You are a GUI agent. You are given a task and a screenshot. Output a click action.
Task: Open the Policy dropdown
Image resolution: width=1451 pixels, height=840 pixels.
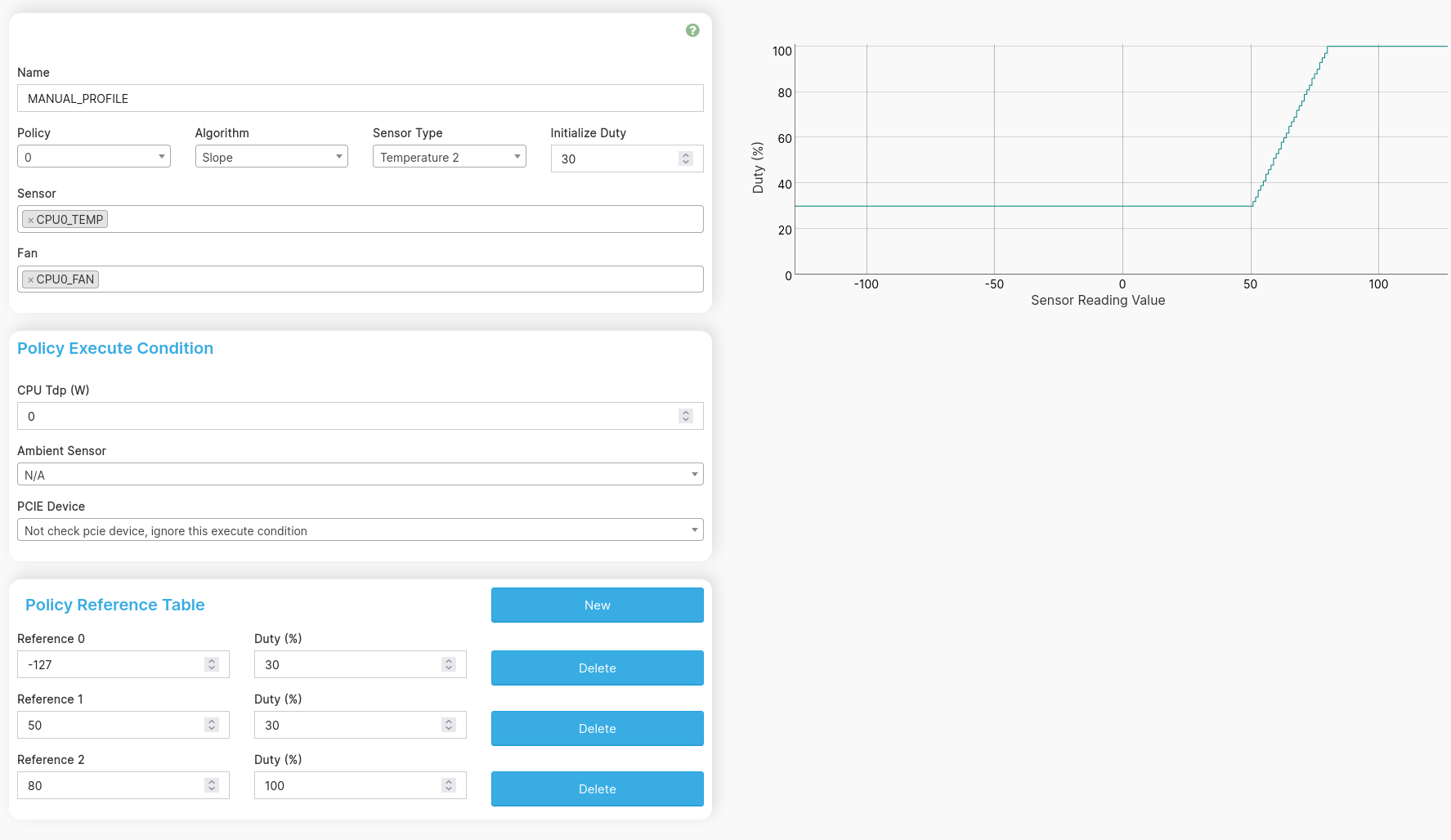(x=94, y=157)
